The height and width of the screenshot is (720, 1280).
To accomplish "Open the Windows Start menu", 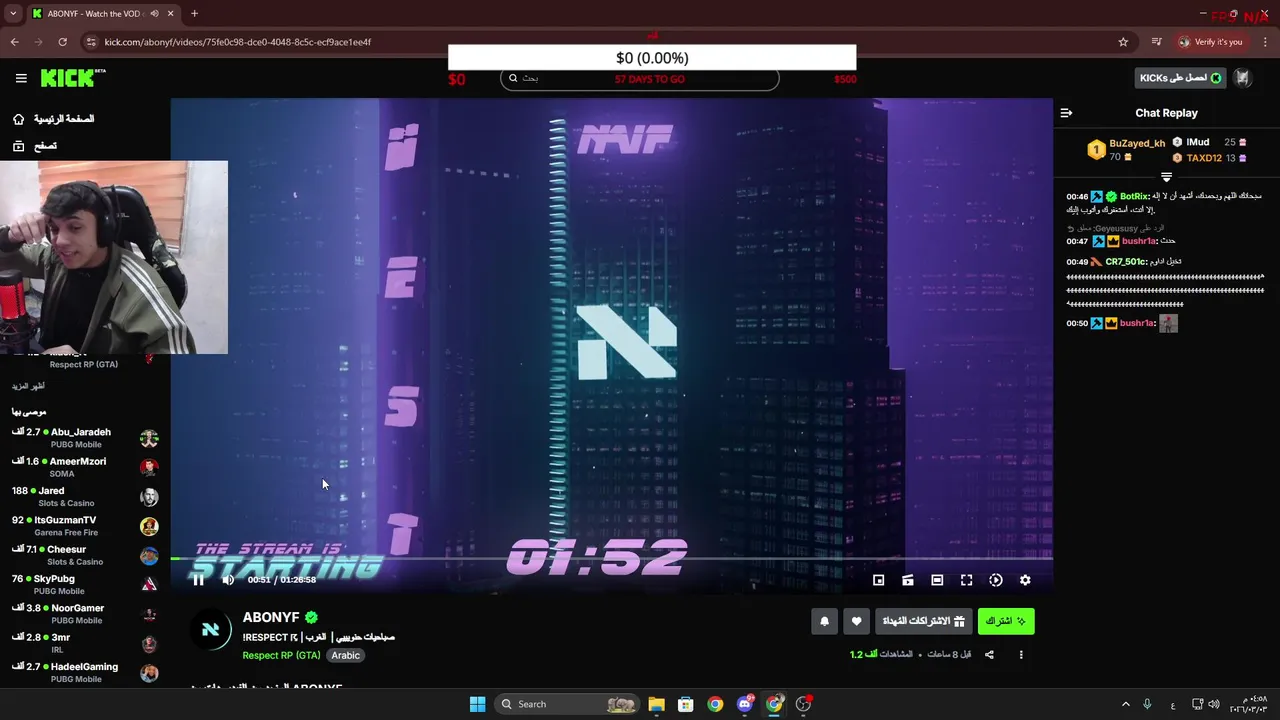I will click(x=477, y=704).
